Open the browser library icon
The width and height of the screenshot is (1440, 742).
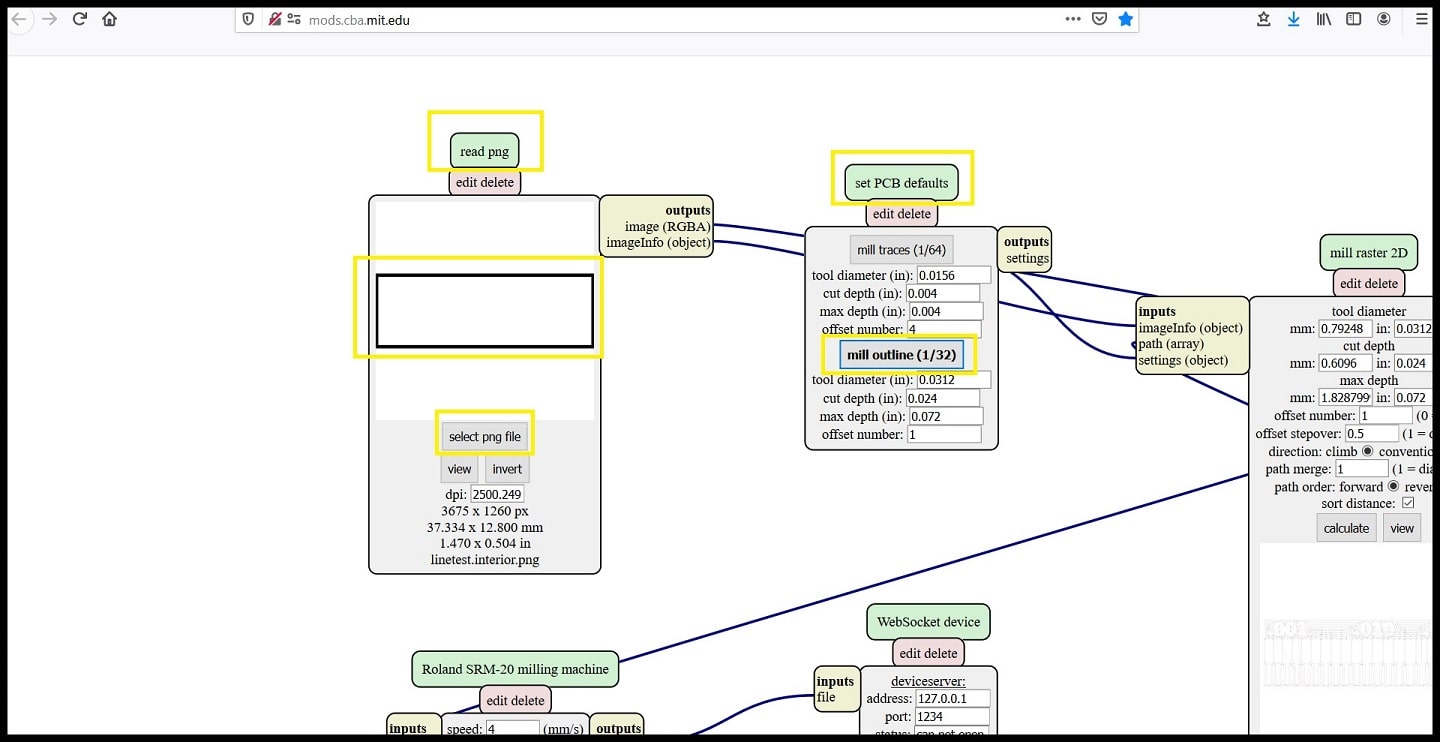click(1323, 19)
